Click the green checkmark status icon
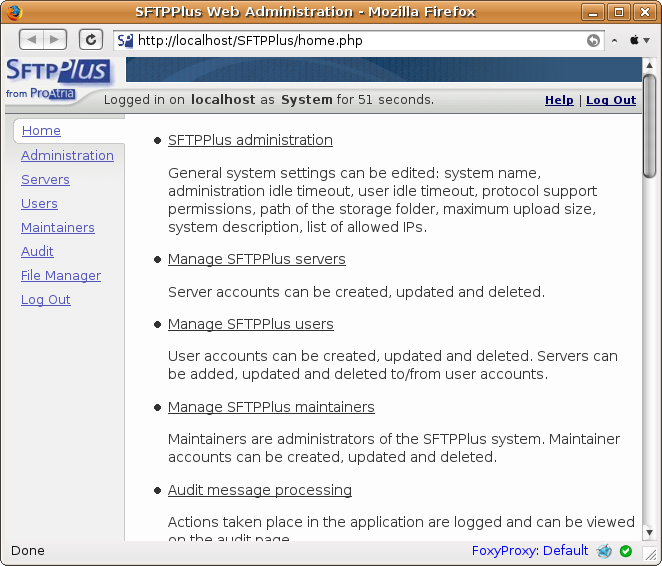The image size is (662, 566). [x=626, y=550]
